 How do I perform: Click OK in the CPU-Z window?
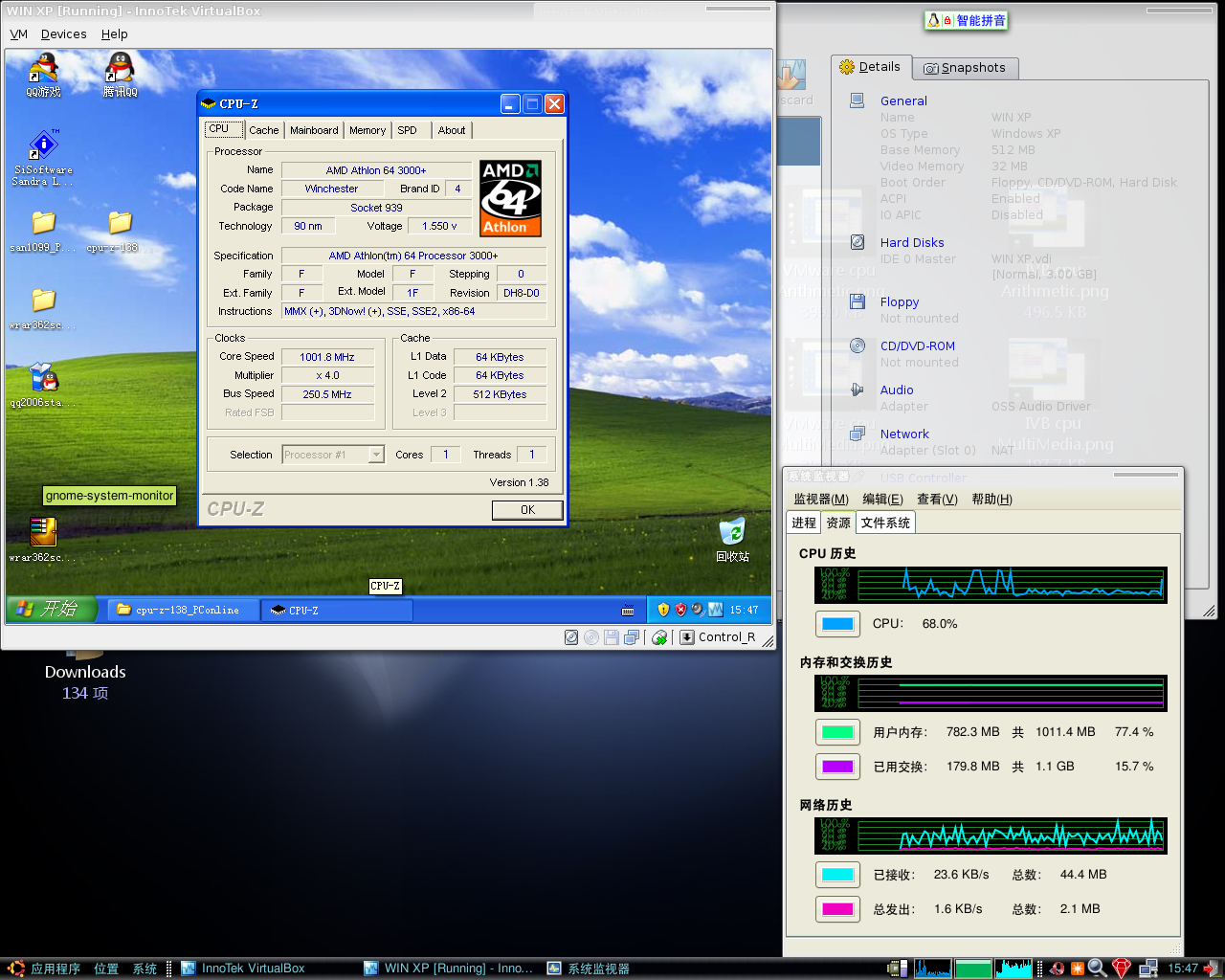(527, 510)
